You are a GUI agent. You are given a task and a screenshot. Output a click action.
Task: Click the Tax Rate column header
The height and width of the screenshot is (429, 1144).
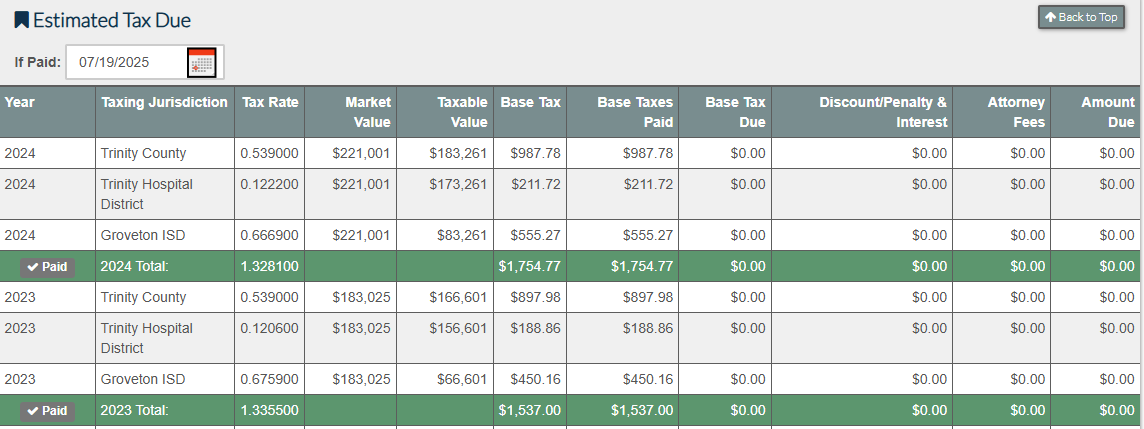pyautogui.click(x=270, y=102)
